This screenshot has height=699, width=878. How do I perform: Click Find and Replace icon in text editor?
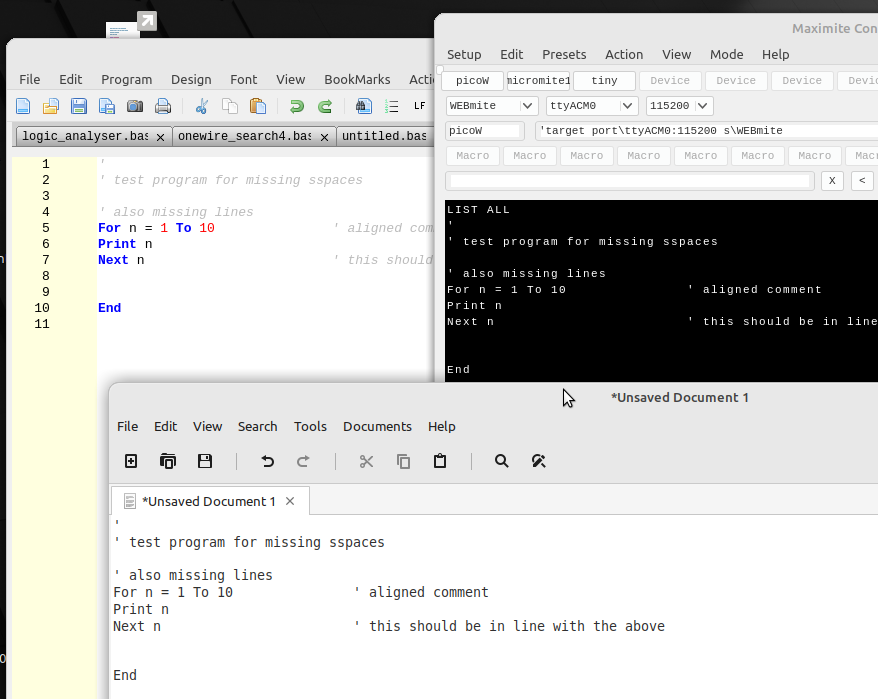pyautogui.click(x=538, y=461)
